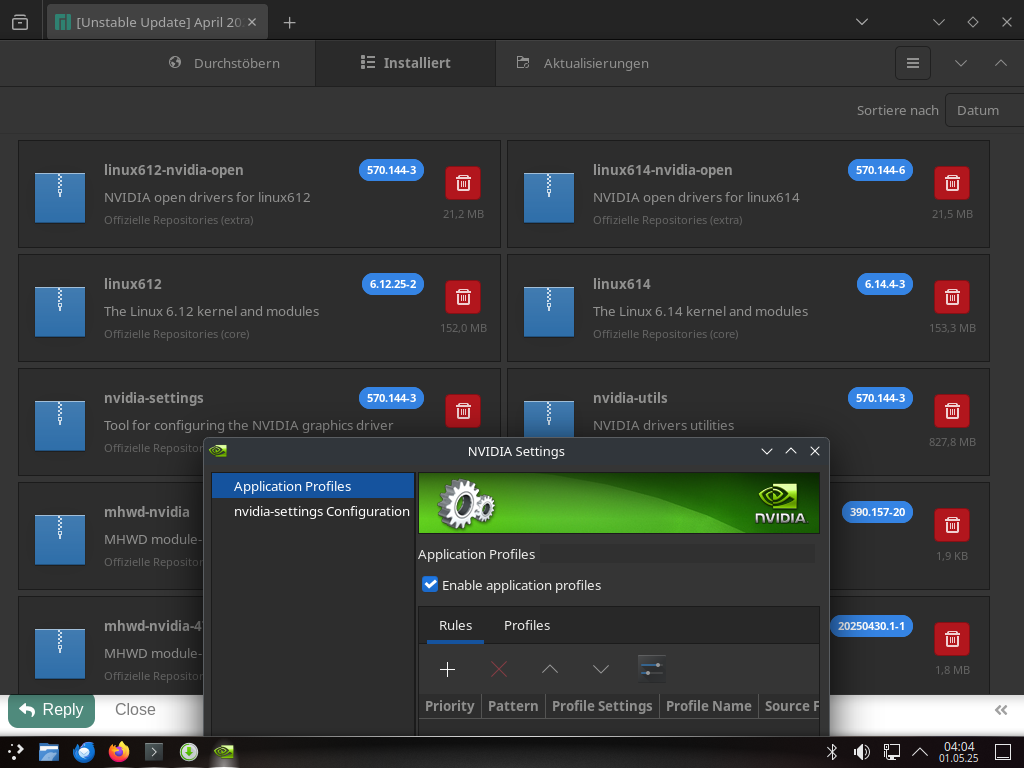
Task: Click the Profile Name column header
Action: click(709, 706)
